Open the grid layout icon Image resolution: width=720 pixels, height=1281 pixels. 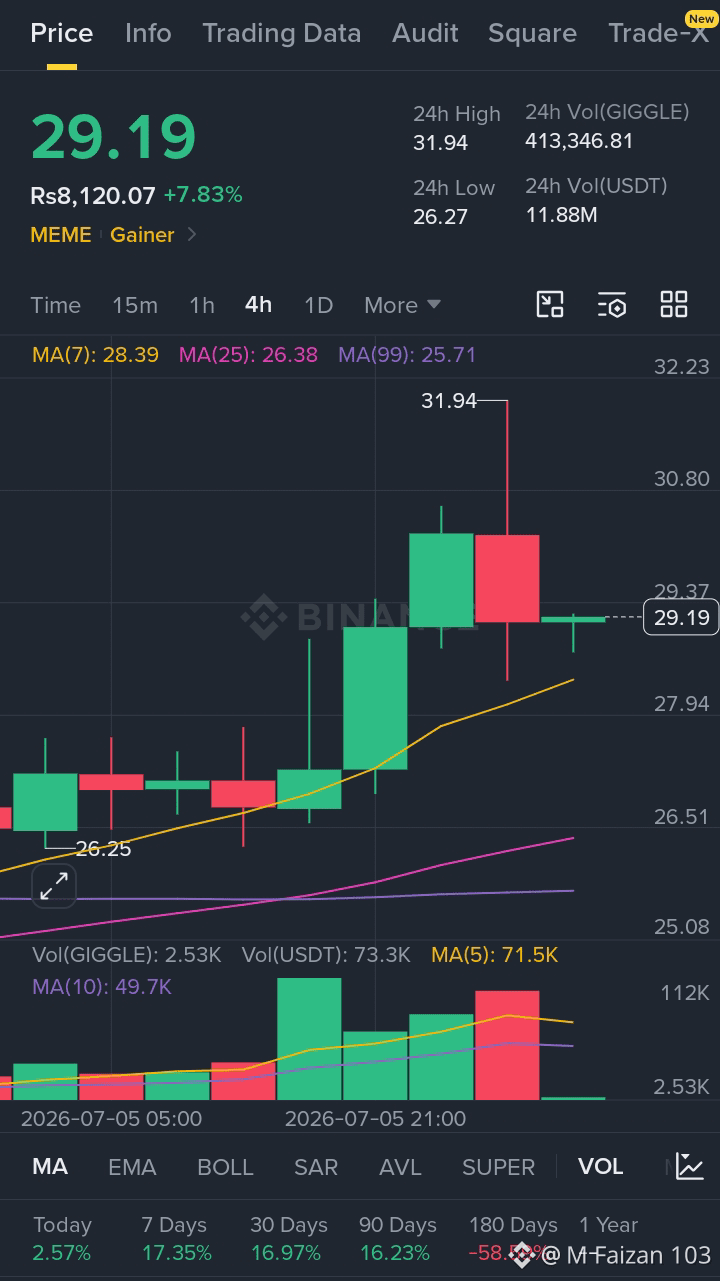coord(674,305)
